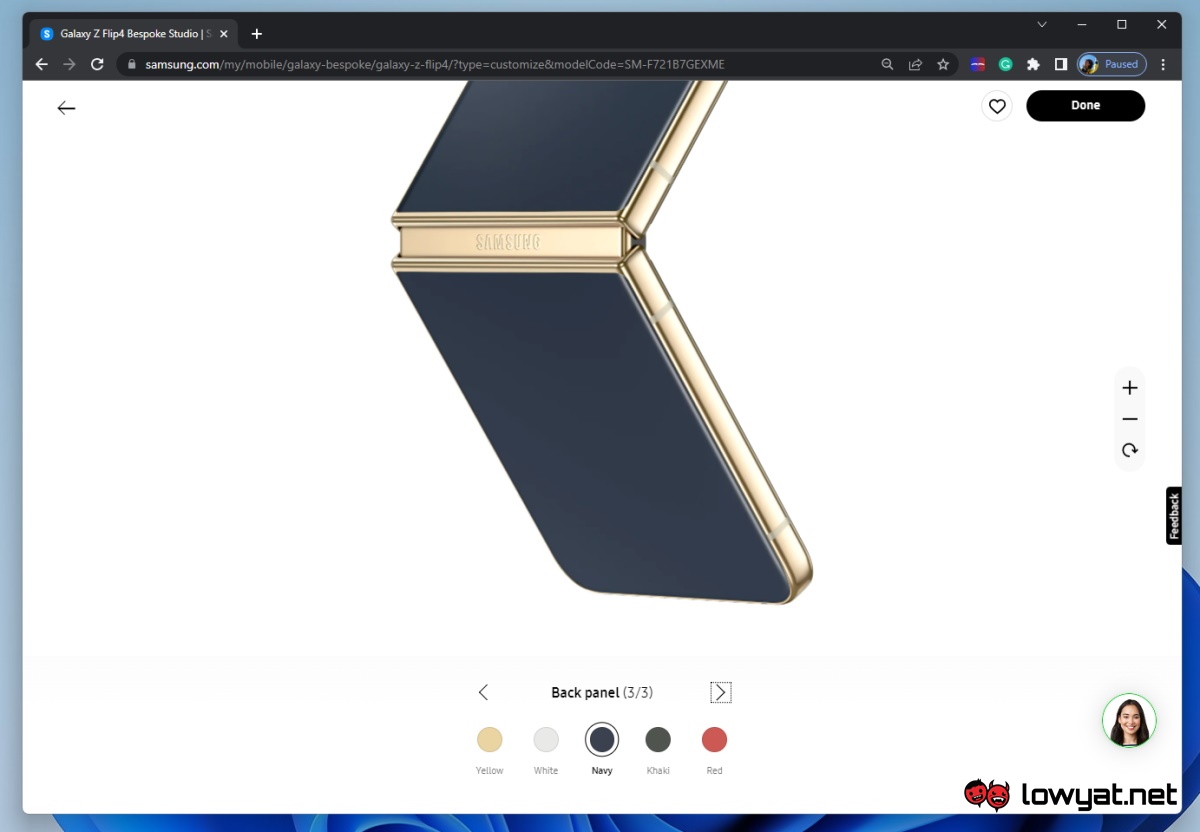Toggle the browser side panel
Image resolution: width=1200 pixels, height=832 pixels.
click(x=1061, y=64)
